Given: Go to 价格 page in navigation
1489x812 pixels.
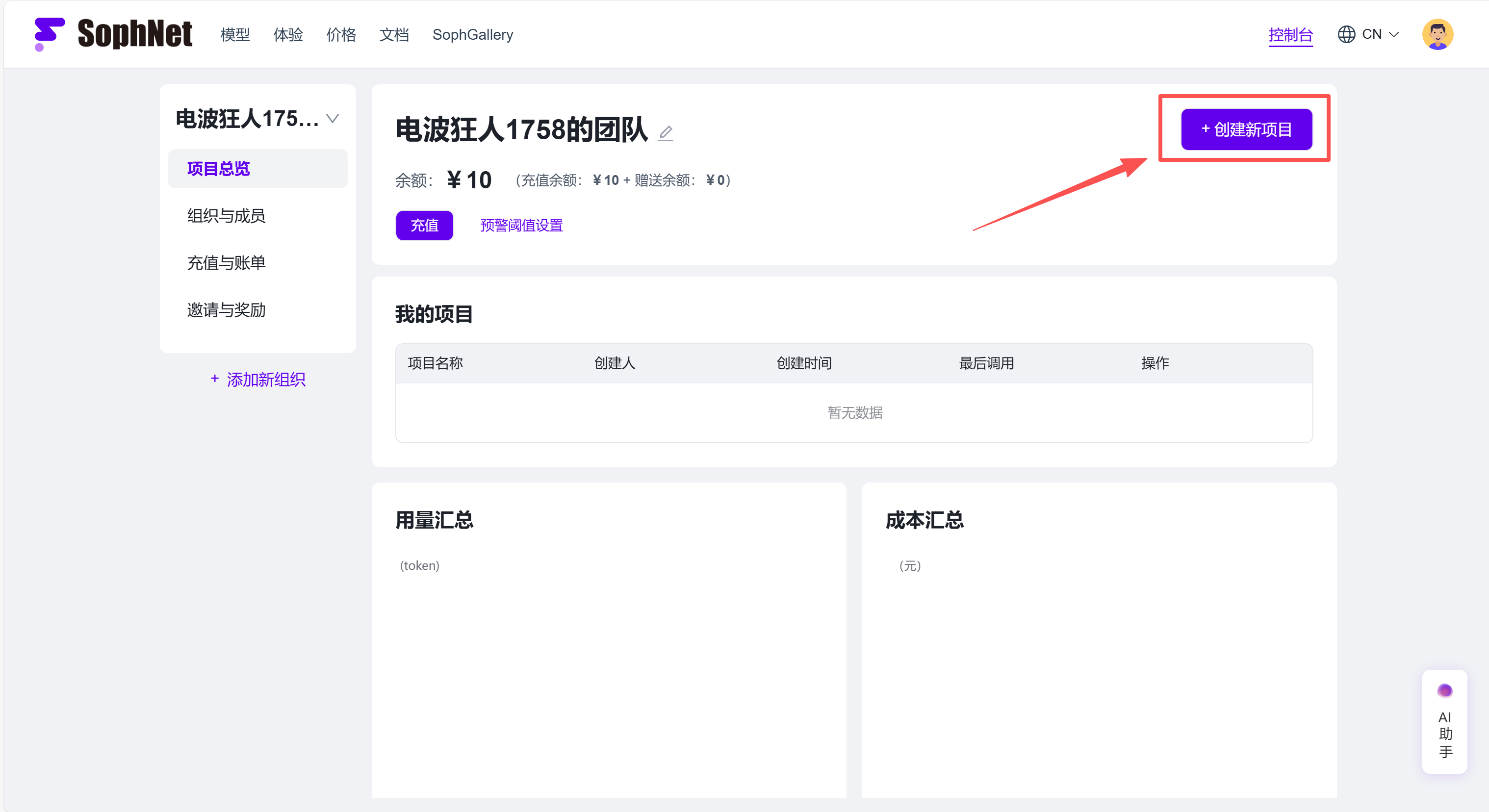Looking at the screenshot, I should tap(341, 35).
